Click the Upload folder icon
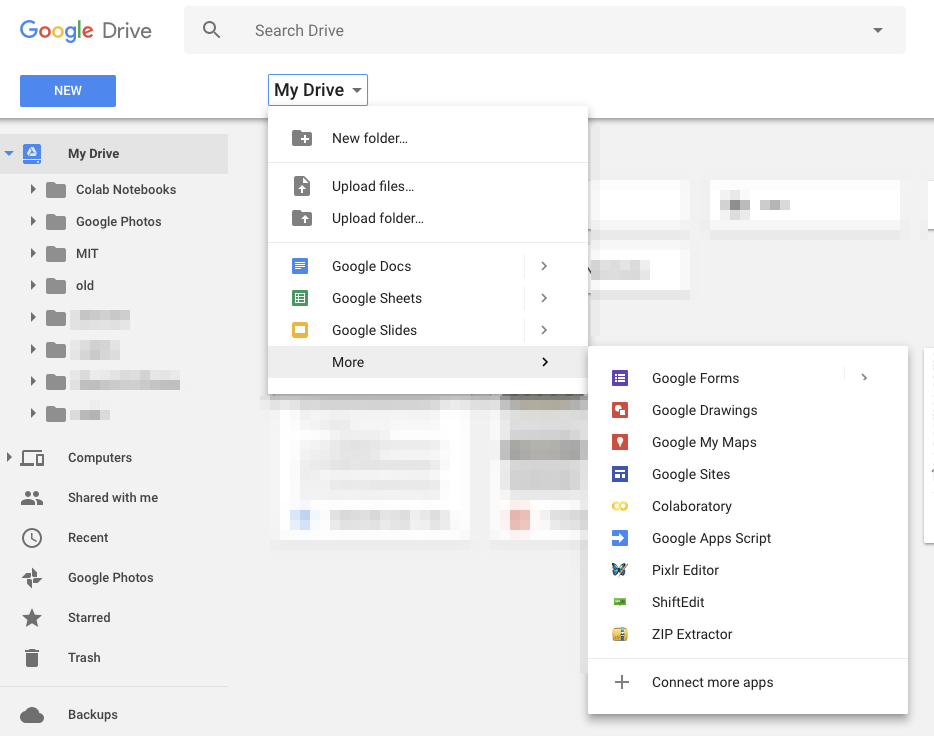The image size is (934, 736). (x=302, y=219)
